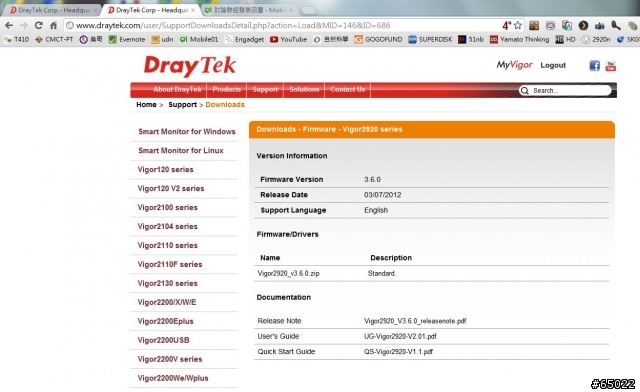Reload the current page
This screenshot has height=392, width=640.
[x=38, y=25]
